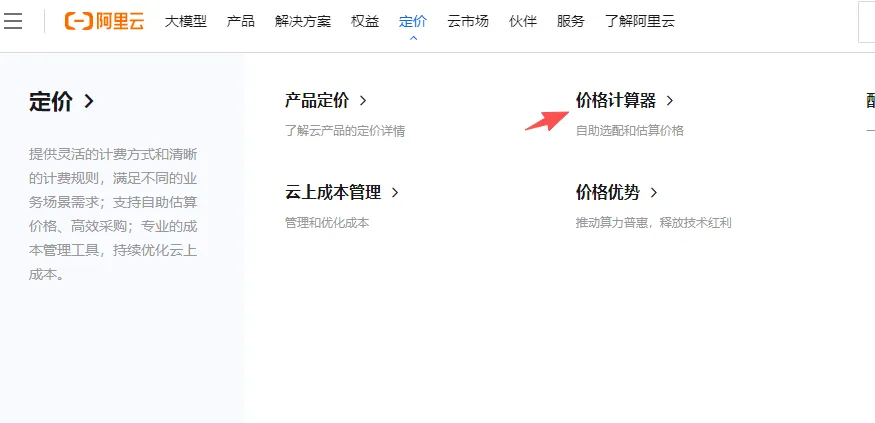Screen dimensions: 875x423
Task: Click the text 了解云产品的定价详情
Action: point(345,131)
